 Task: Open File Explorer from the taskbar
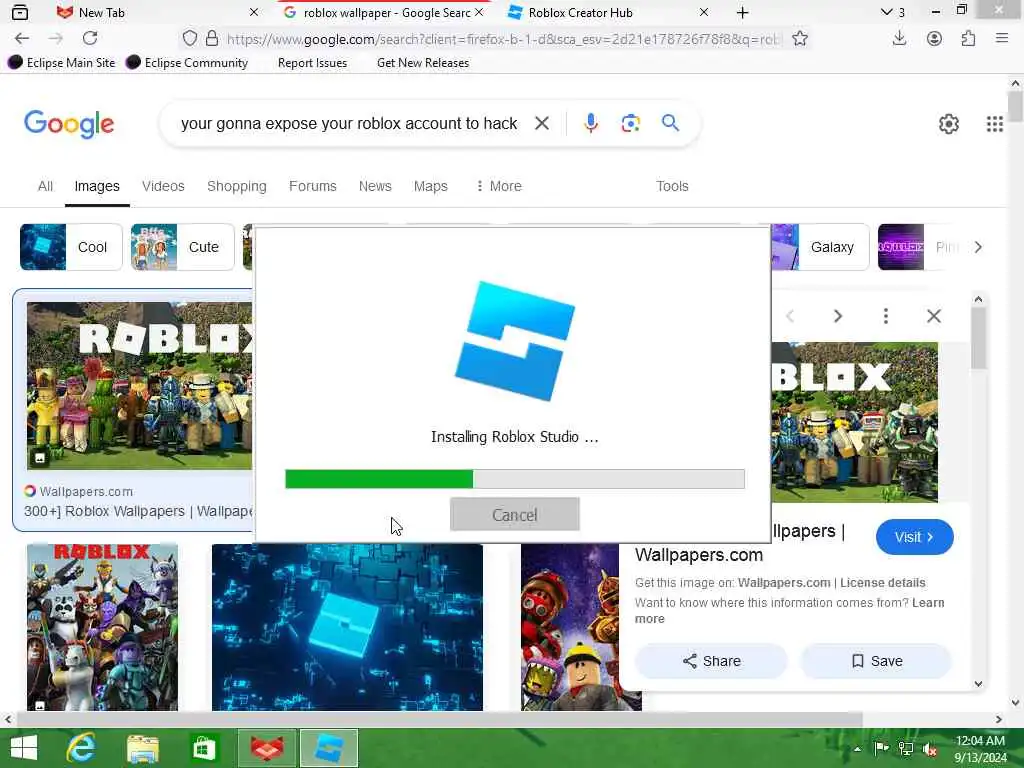142,749
